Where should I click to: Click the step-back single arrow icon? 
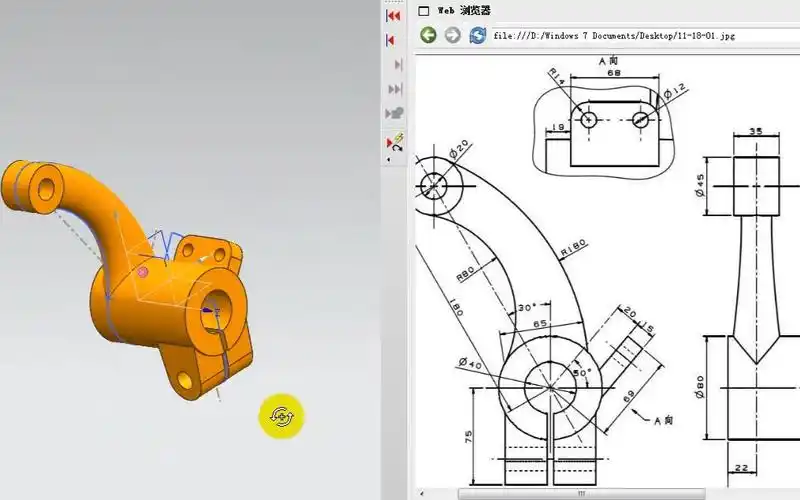392,40
